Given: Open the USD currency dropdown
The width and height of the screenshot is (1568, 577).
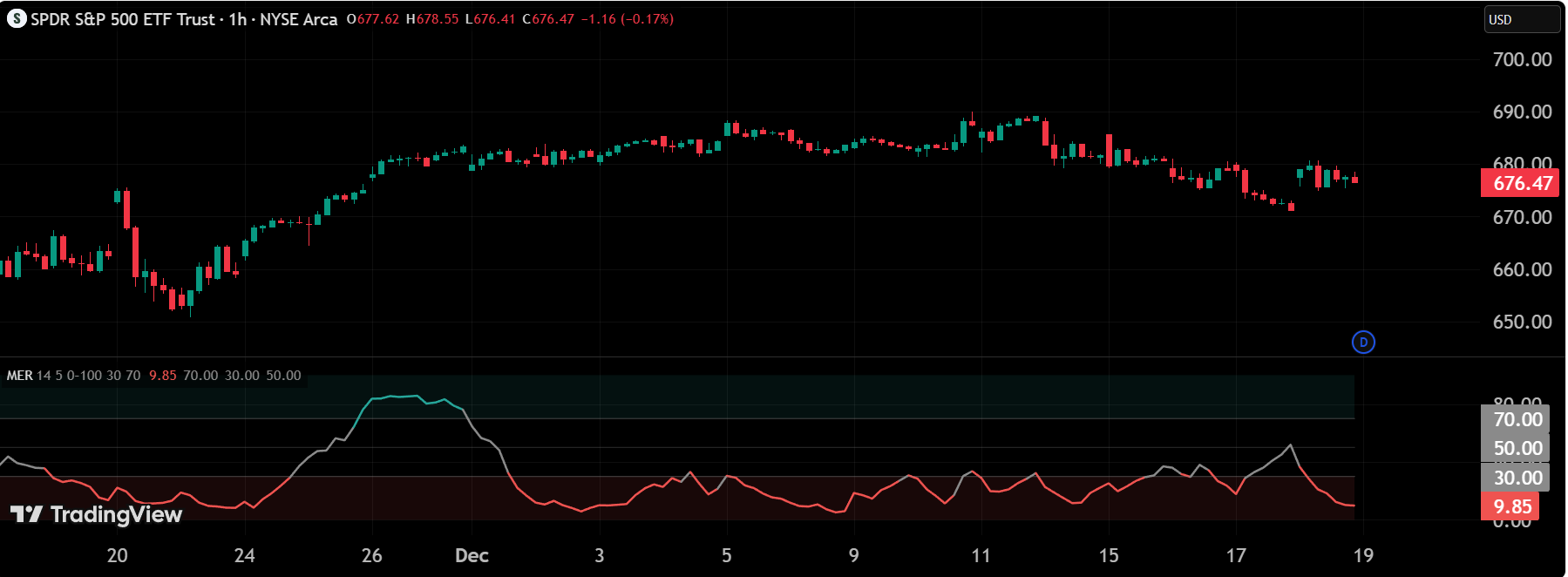Looking at the screenshot, I should point(1521,19).
